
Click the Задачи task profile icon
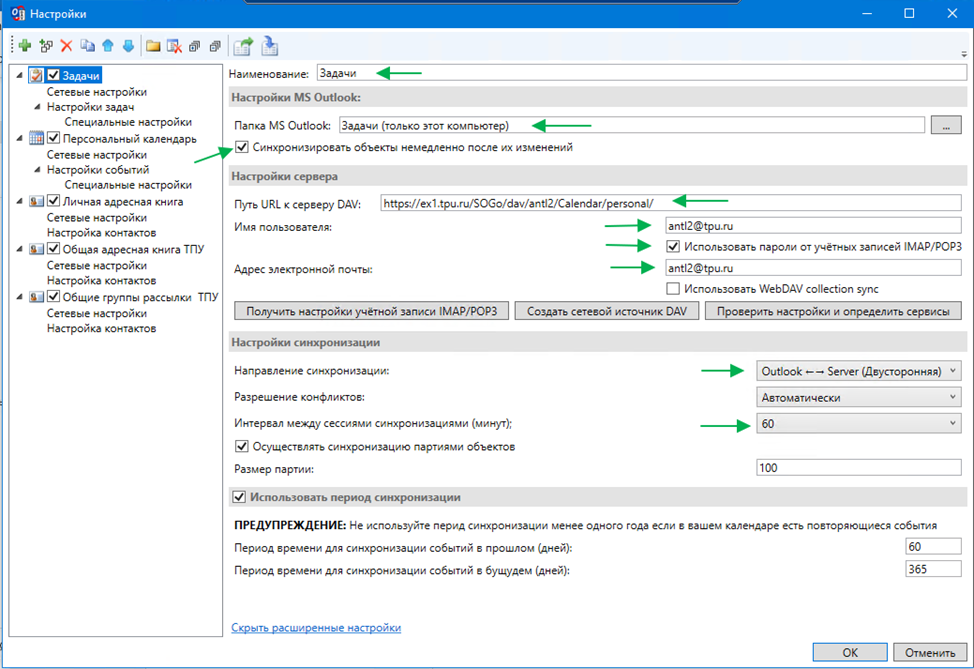click(37, 75)
